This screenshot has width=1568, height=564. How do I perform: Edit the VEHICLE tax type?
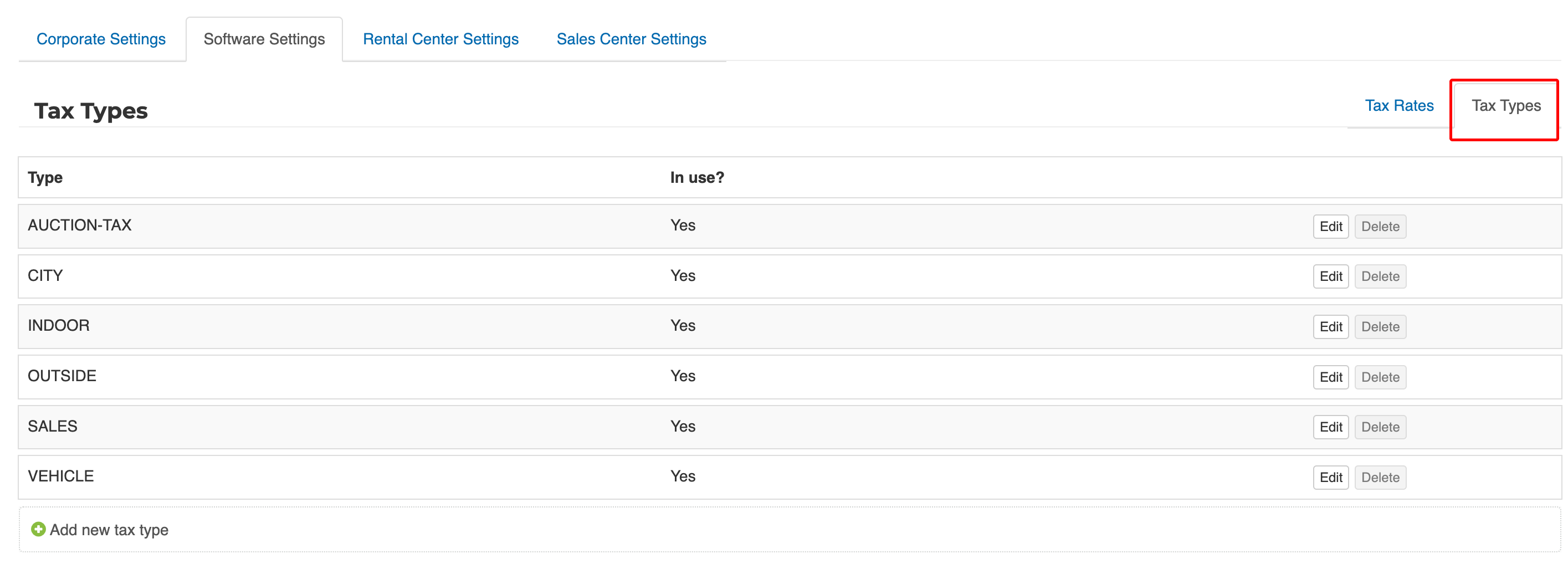(x=1331, y=478)
